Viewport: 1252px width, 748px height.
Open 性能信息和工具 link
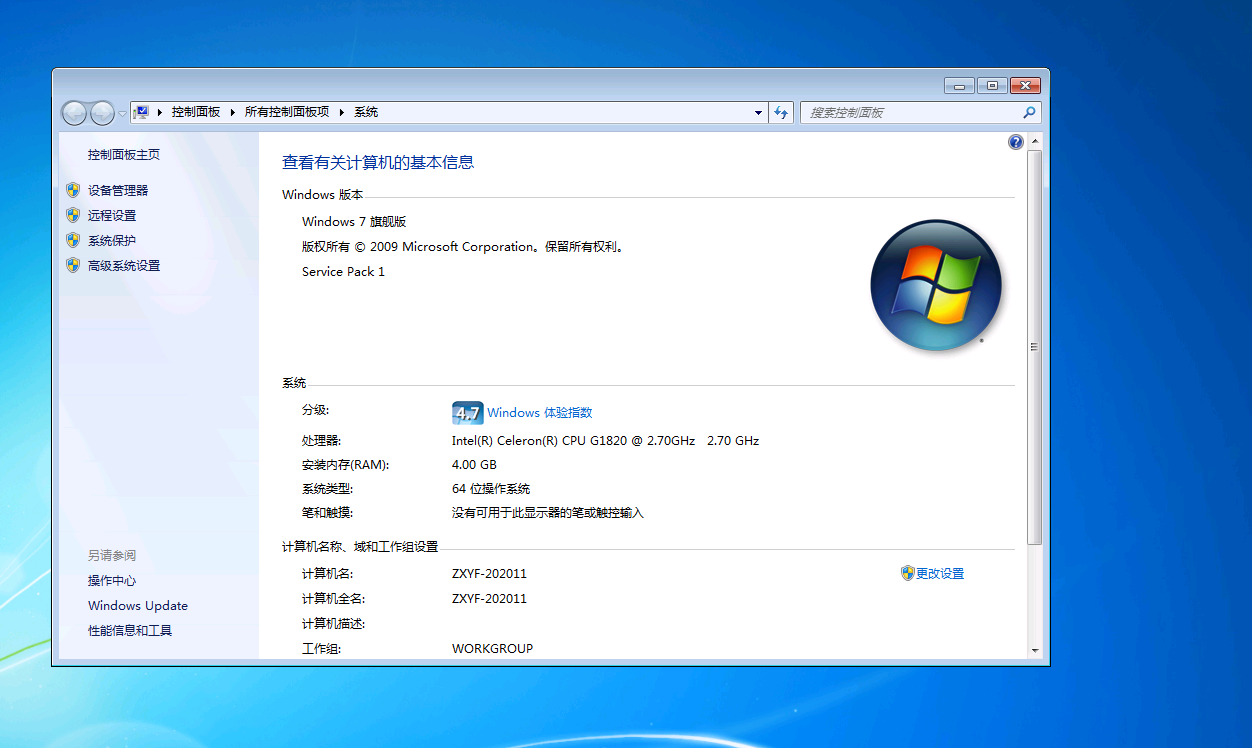pos(130,630)
